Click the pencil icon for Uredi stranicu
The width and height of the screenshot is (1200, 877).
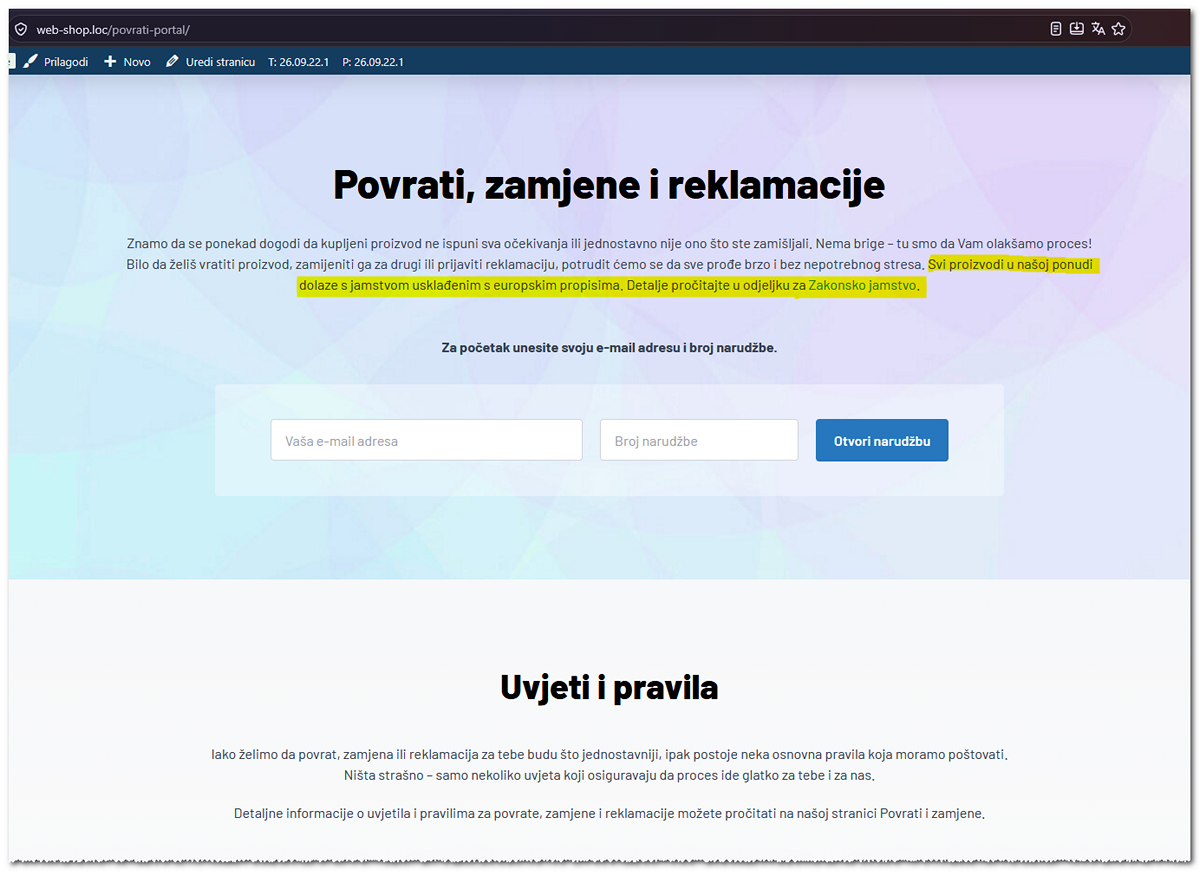173,62
